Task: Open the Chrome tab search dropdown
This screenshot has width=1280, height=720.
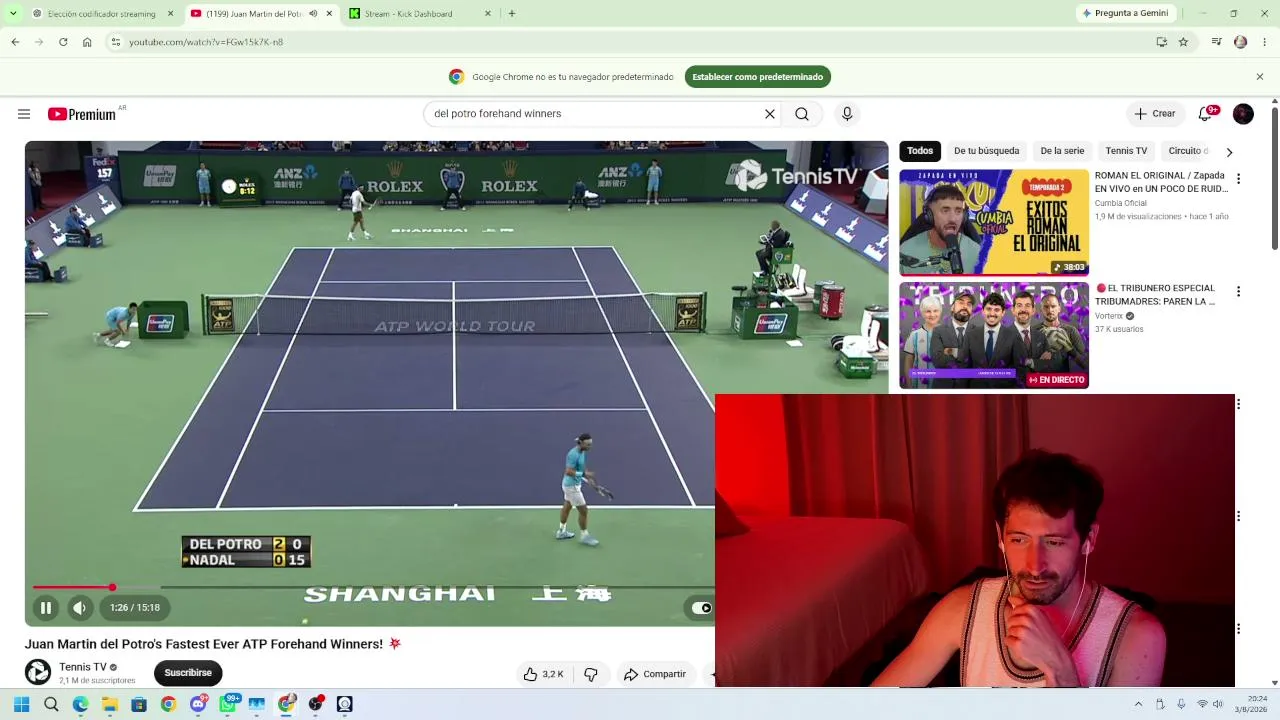Action: 13,14
